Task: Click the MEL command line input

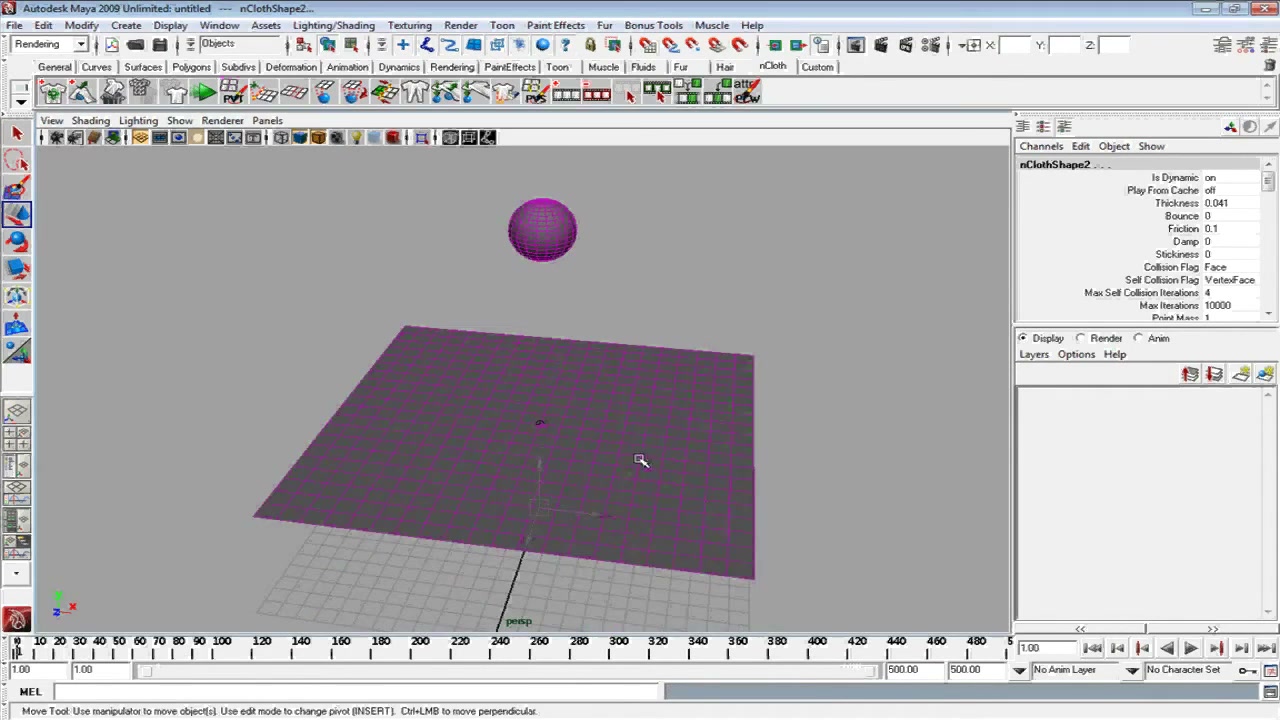Action: 358,692
